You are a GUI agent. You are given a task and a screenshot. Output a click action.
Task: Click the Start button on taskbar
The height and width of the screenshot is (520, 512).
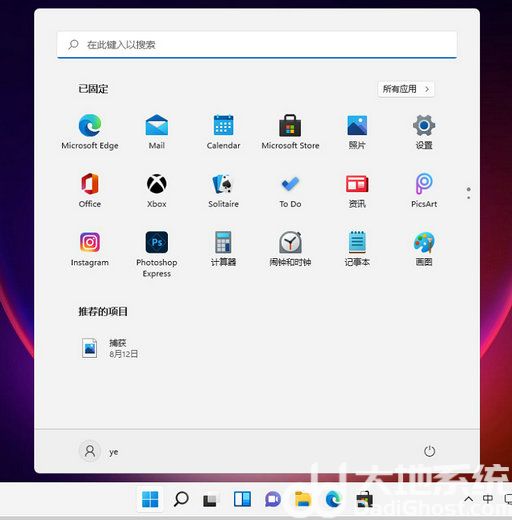(x=150, y=499)
